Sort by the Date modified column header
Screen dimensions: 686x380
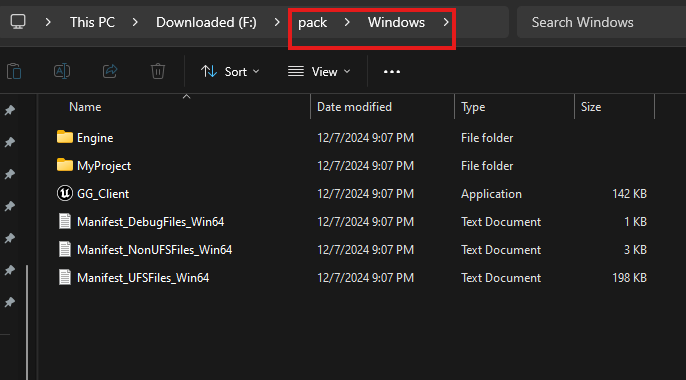[x=354, y=107]
